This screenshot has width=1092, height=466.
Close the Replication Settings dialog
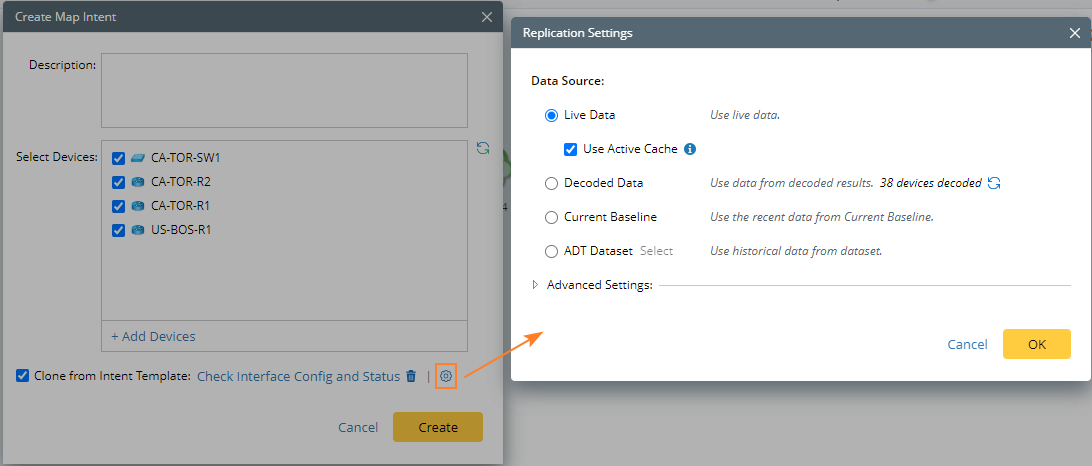click(1074, 33)
